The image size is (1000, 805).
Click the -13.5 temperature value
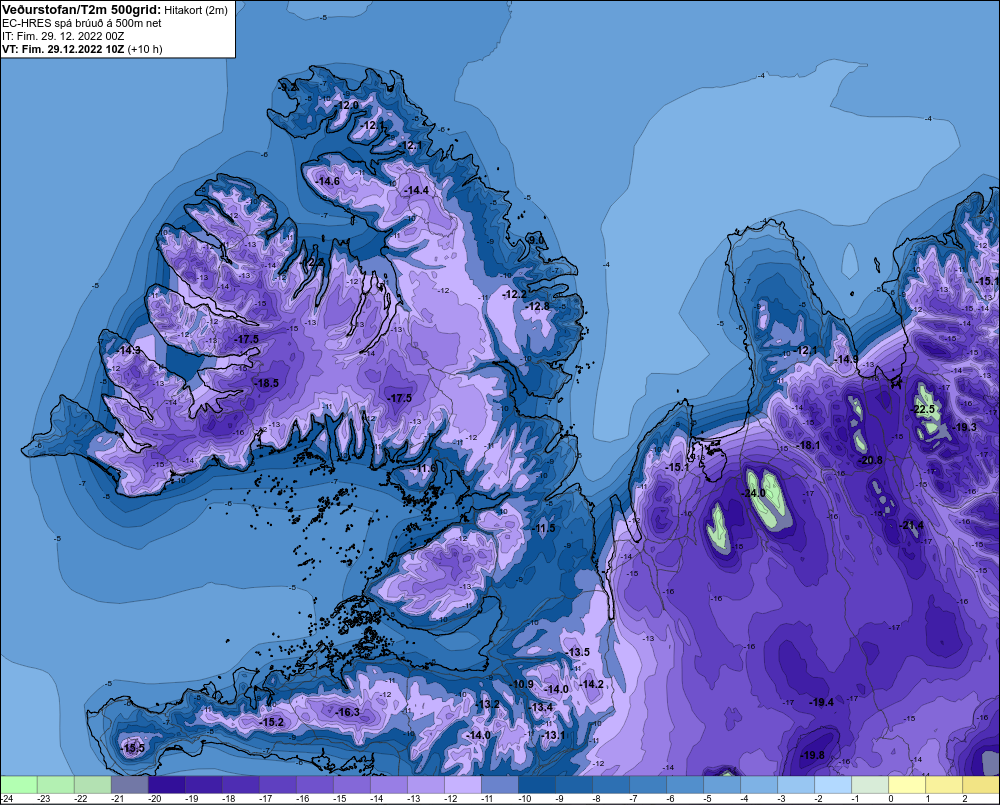[x=578, y=652]
